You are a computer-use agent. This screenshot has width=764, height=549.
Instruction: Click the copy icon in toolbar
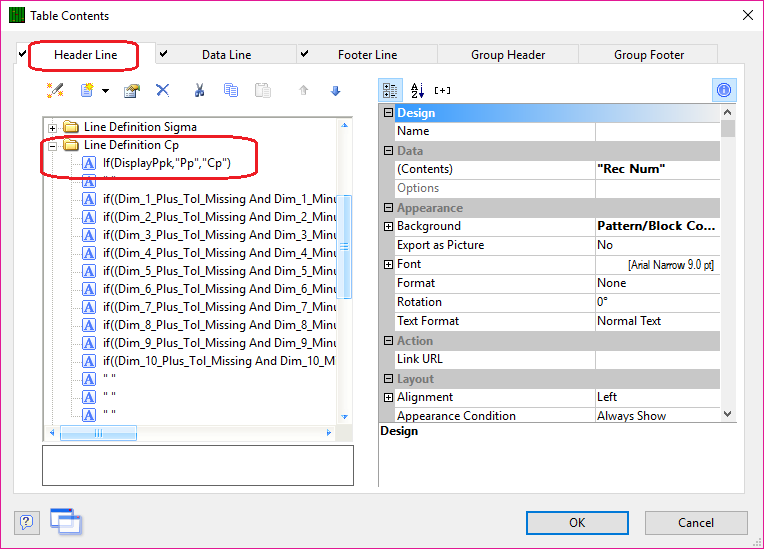click(x=231, y=90)
